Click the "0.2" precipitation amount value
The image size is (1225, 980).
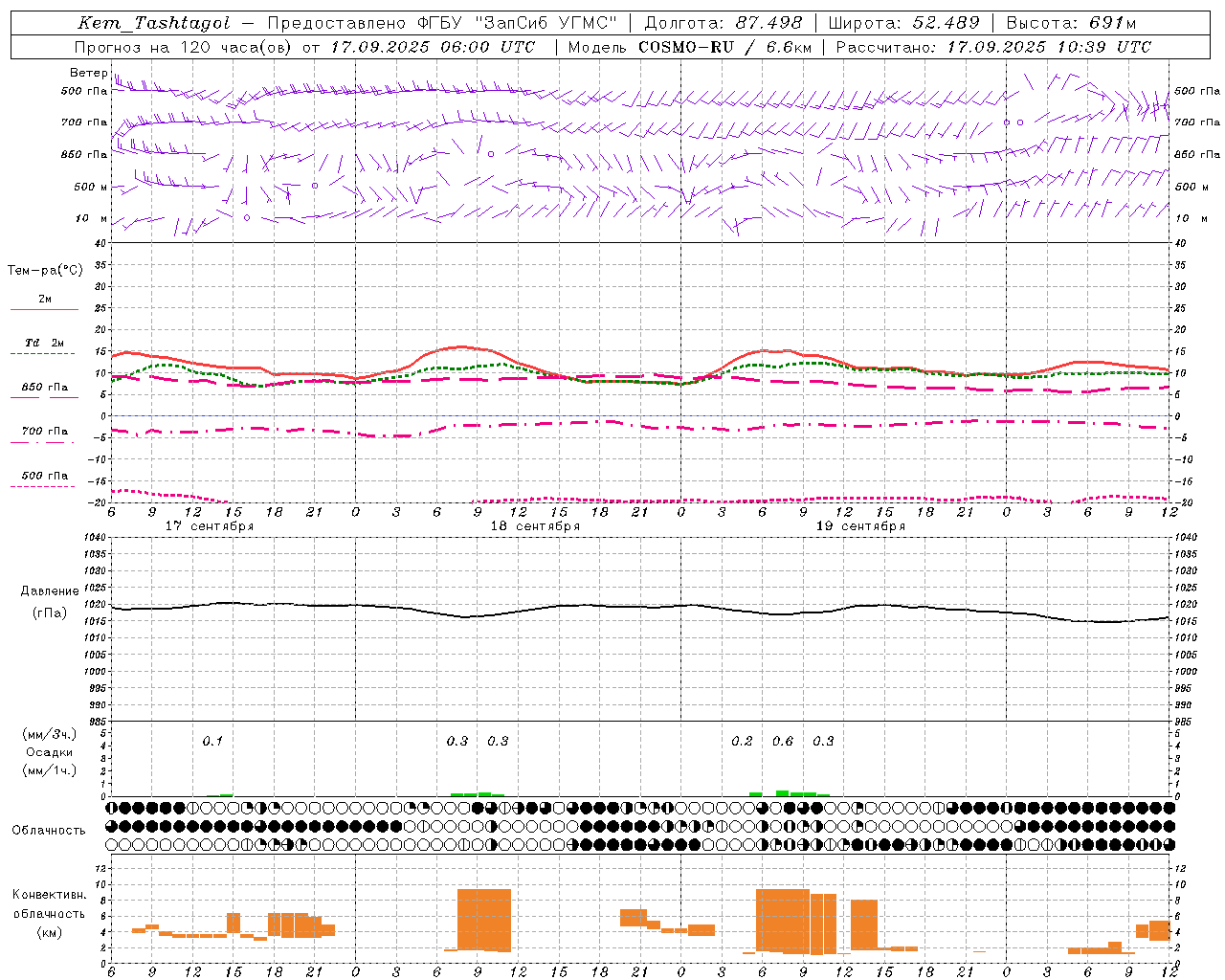[742, 741]
